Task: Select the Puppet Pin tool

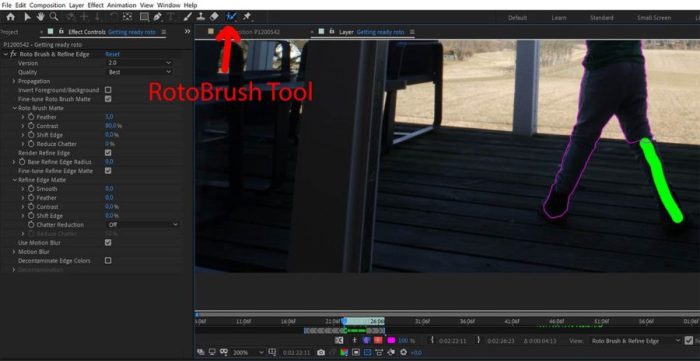Action: 247,17
